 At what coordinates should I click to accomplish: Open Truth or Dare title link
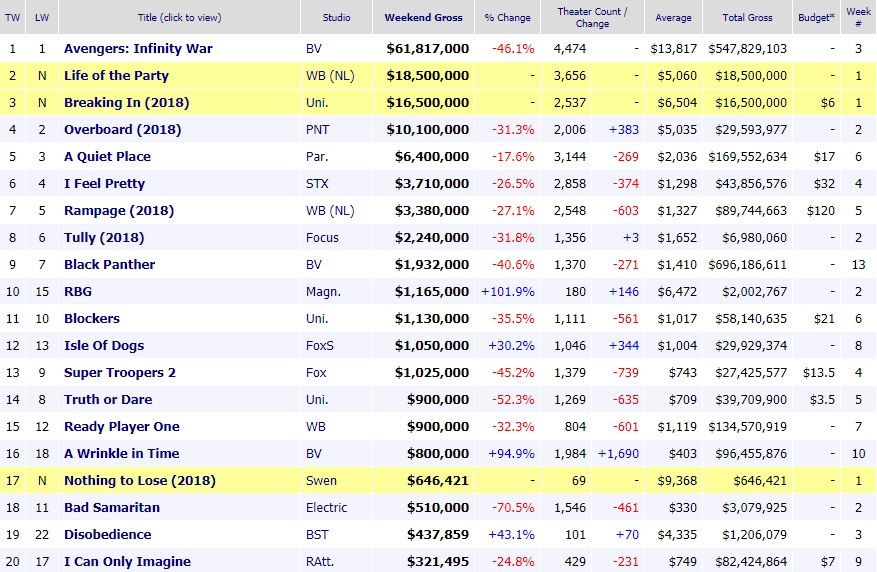[x=108, y=399]
